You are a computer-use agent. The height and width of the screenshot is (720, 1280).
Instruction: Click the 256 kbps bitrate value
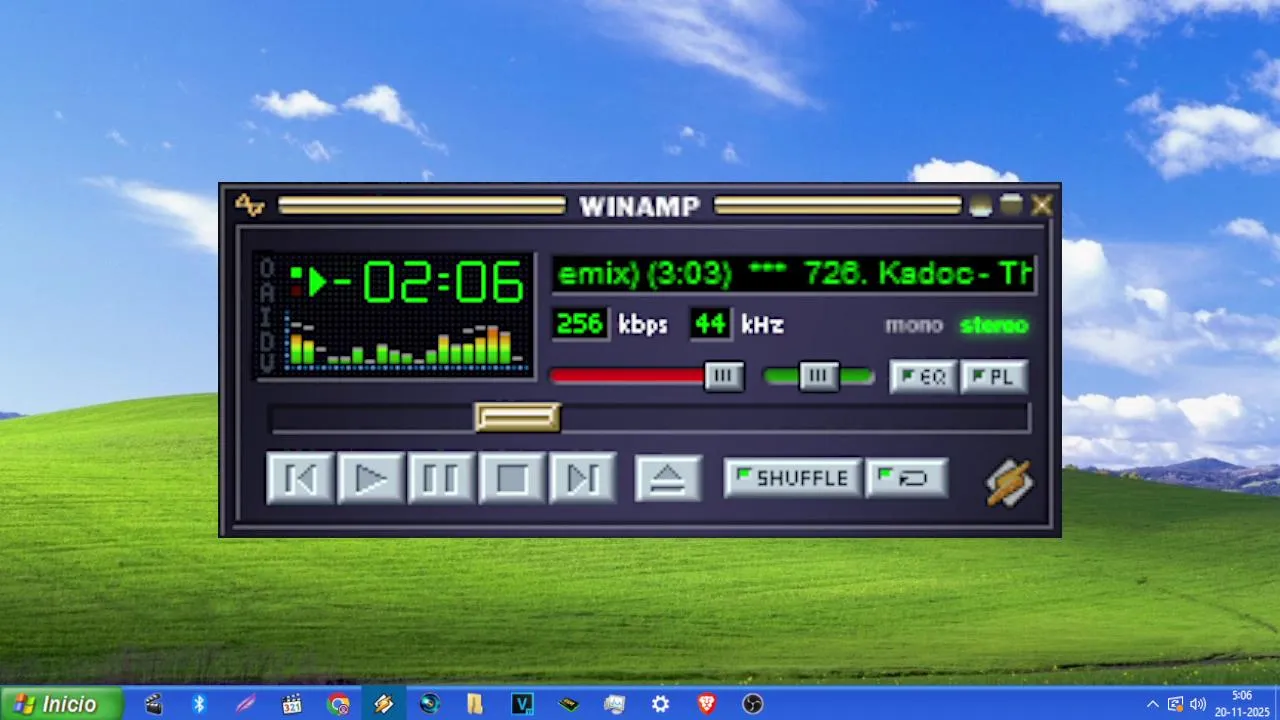click(x=580, y=324)
